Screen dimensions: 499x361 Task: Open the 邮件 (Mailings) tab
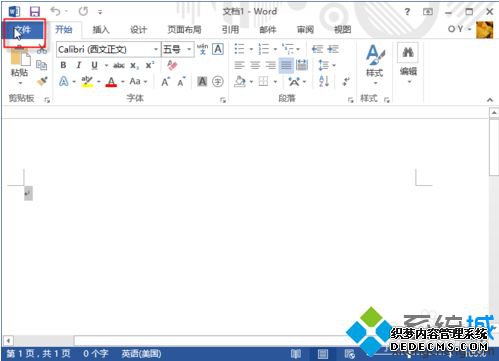[x=268, y=30]
